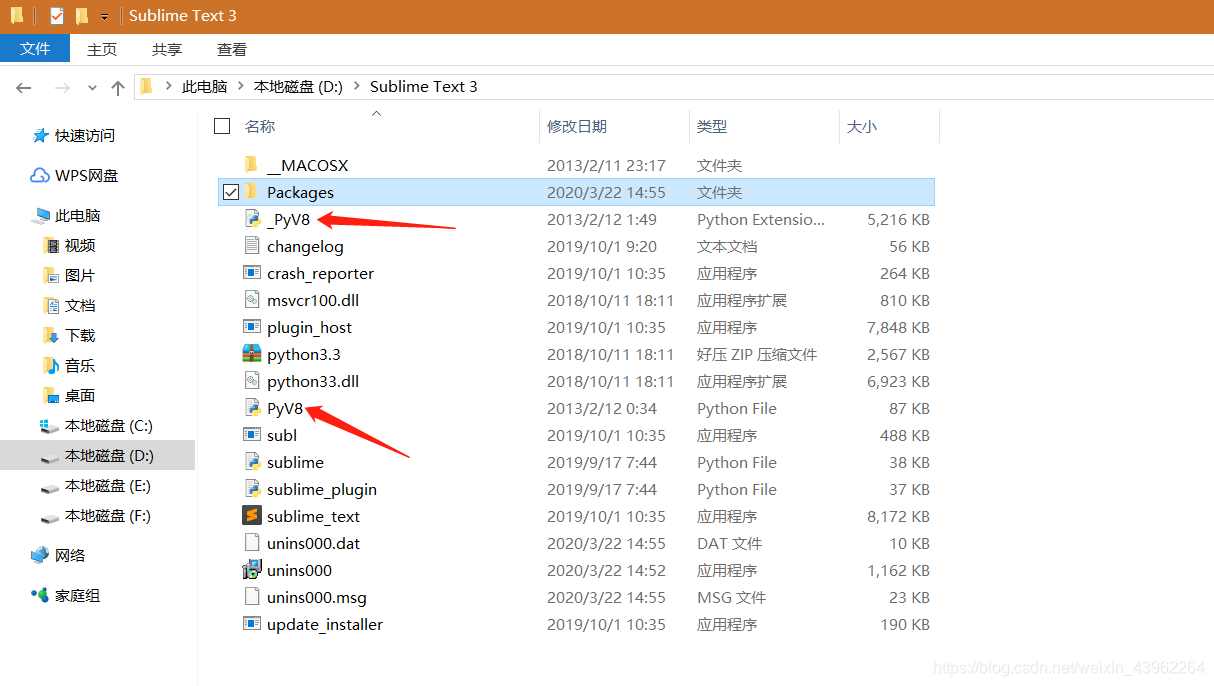Open 视频 in the navigation pane
The width and height of the screenshot is (1214, 686).
[80, 245]
